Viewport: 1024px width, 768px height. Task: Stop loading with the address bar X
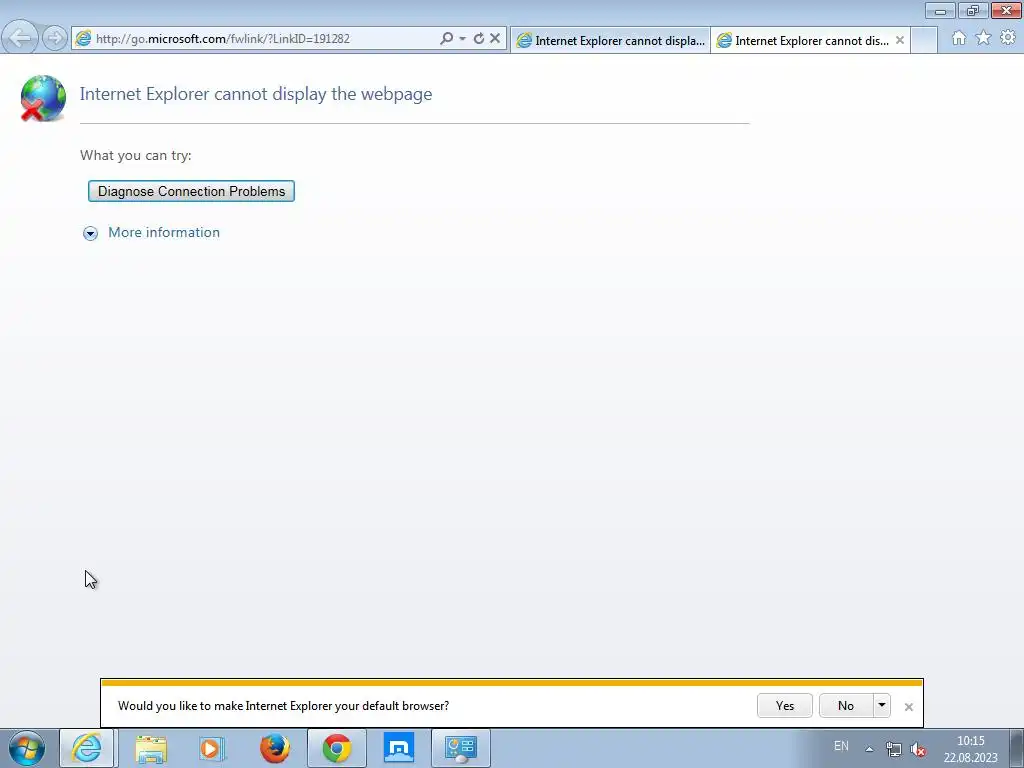[495, 39]
